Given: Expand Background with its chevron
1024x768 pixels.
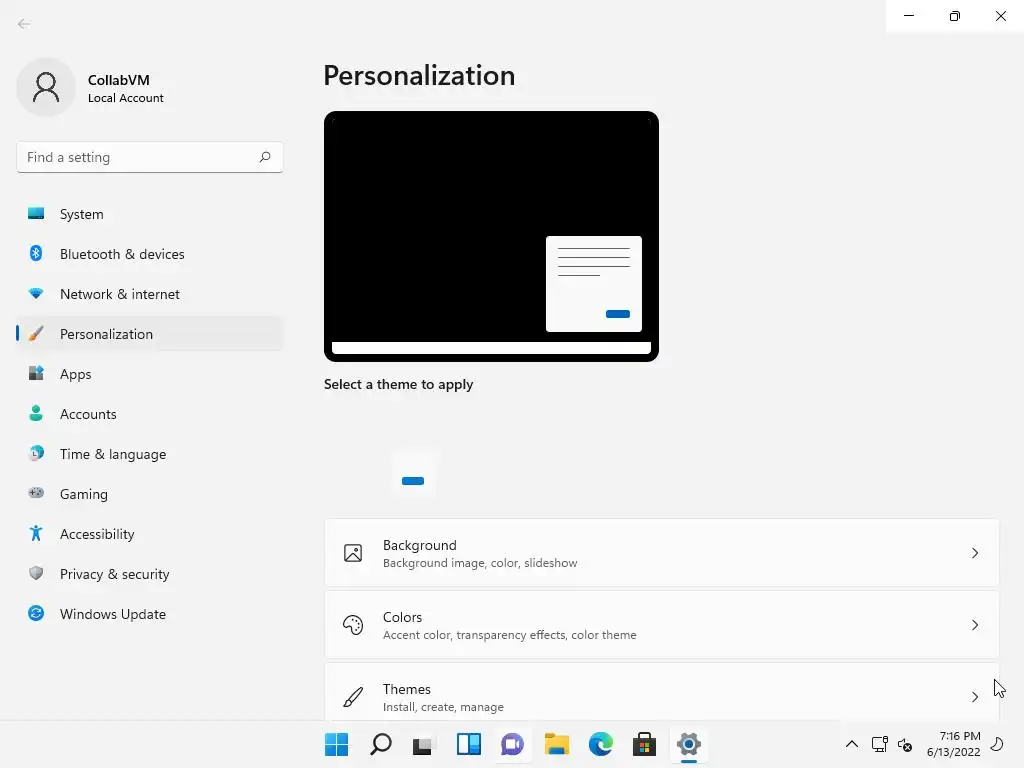Looking at the screenshot, I should 974,553.
